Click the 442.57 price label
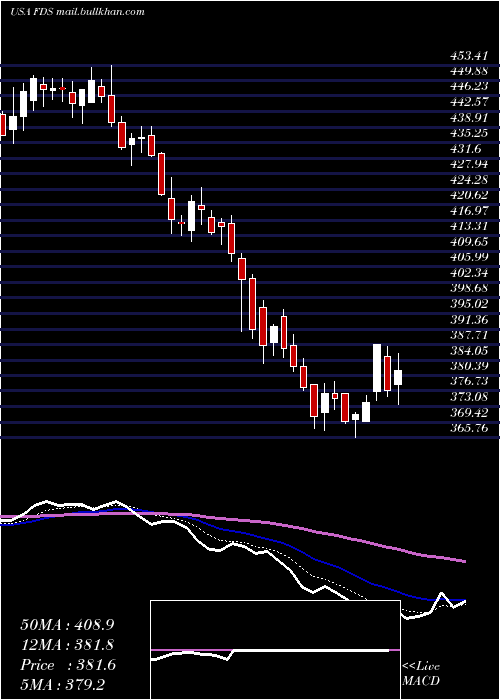Image resolution: width=500 pixels, height=700 pixels. click(469, 101)
